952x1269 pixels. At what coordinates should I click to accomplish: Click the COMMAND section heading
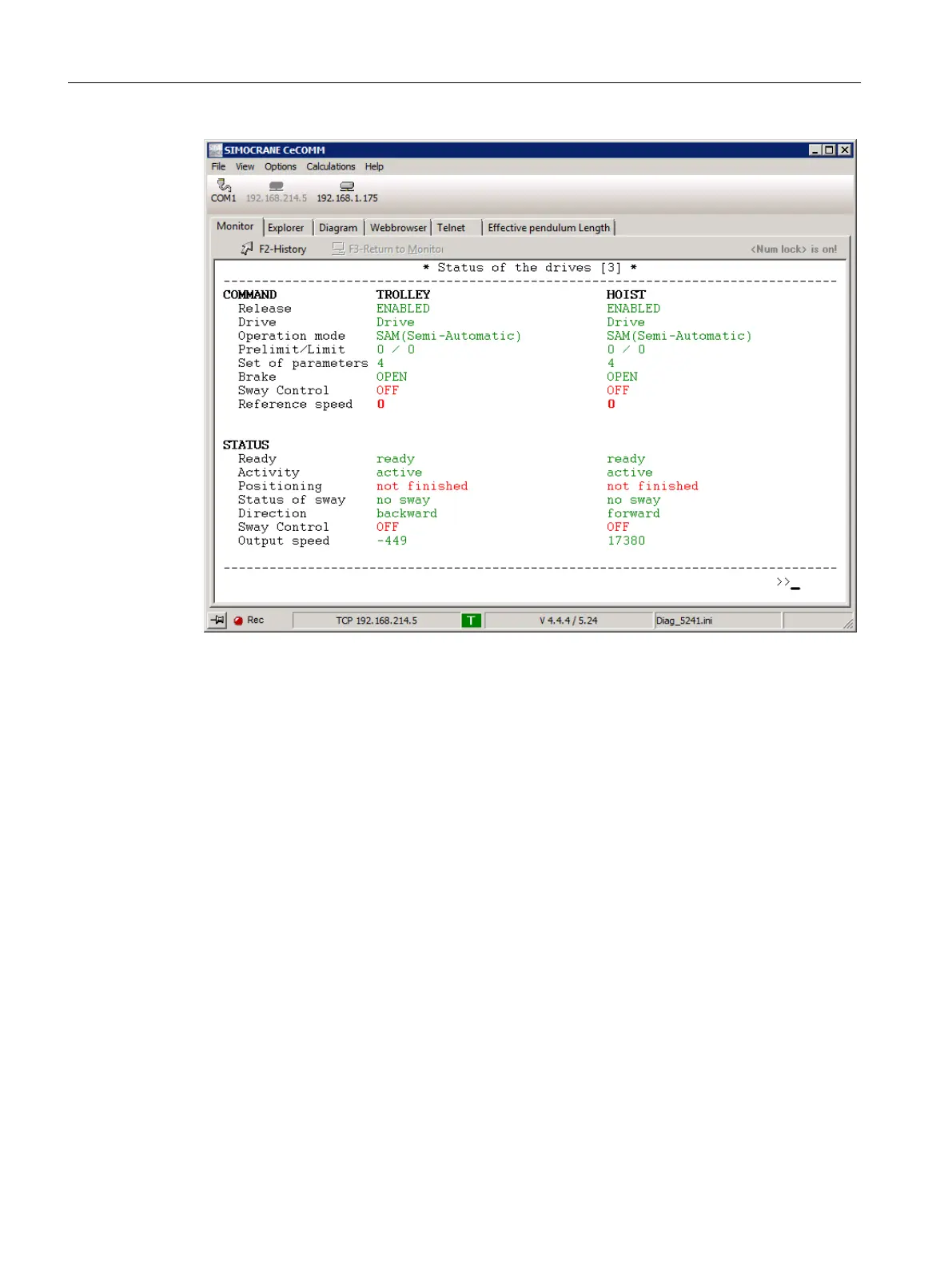coord(249,295)
